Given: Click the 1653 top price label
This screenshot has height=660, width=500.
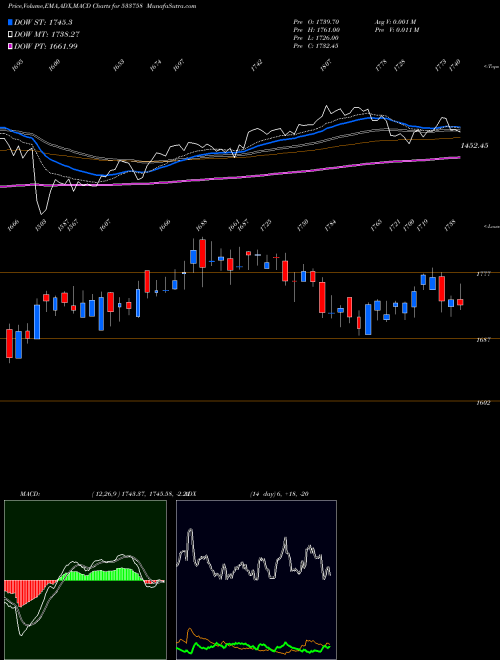Looking at the screenshot, I should pos(119,65).
